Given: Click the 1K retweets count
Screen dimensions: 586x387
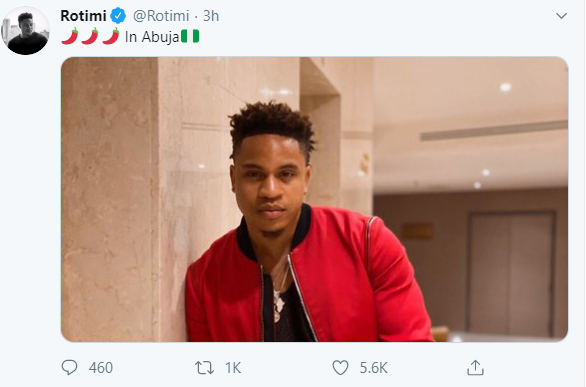Looking at the screenshot, I should coord(233,368).
